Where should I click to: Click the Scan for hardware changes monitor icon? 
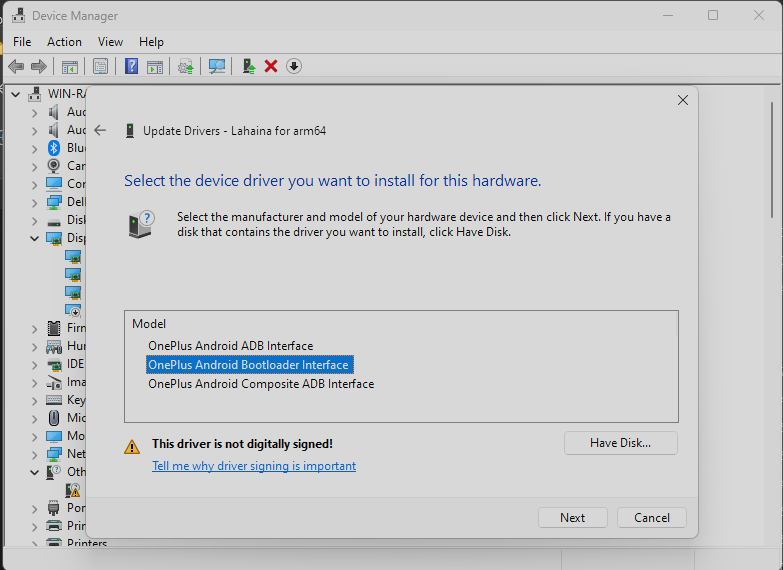pyautogui.click(x=217, y=66)
